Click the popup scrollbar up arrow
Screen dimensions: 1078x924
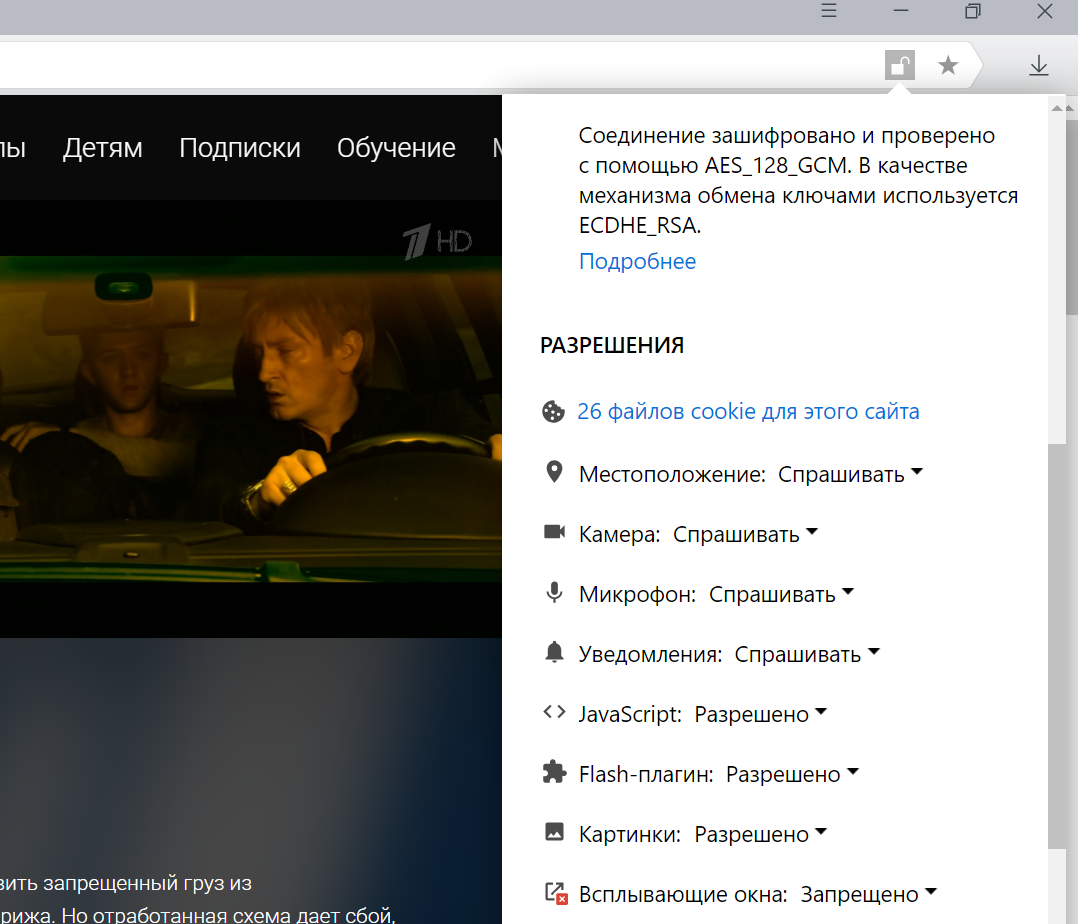pos(1058,108)
